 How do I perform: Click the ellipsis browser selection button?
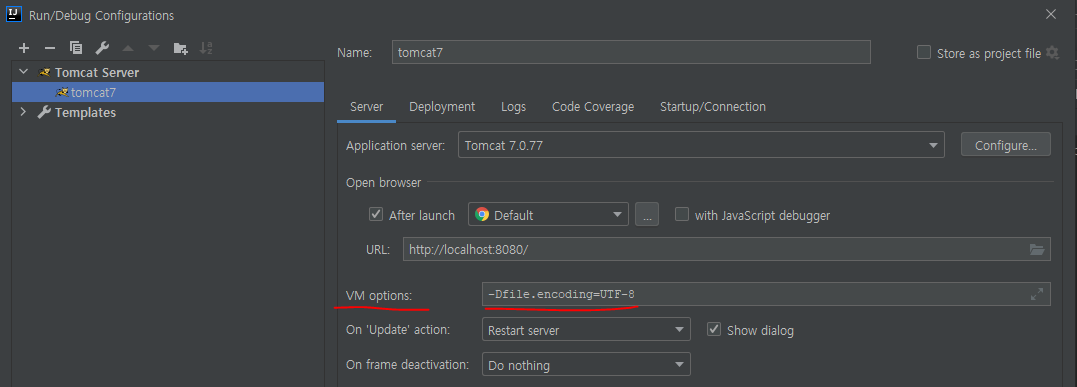pos(647,214)
